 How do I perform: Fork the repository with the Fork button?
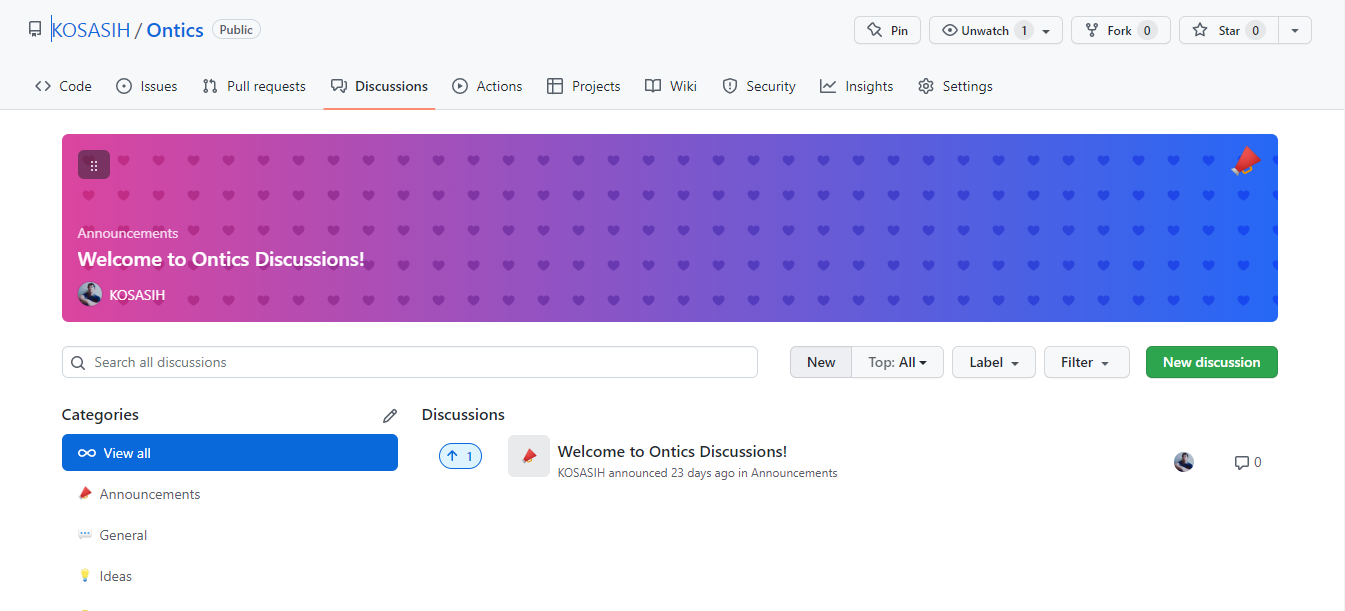pyautogui.click(x=1120, y=30)
